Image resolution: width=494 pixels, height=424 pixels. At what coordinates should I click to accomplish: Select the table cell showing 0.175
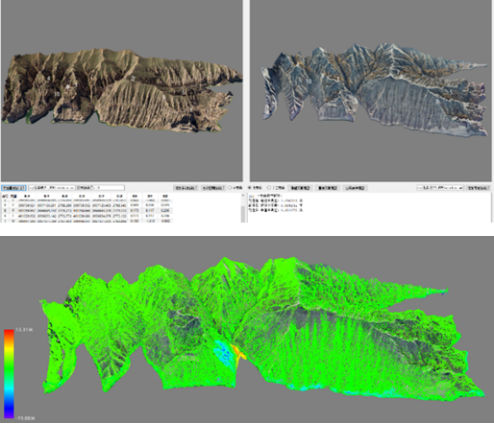[x=135, y=210]
